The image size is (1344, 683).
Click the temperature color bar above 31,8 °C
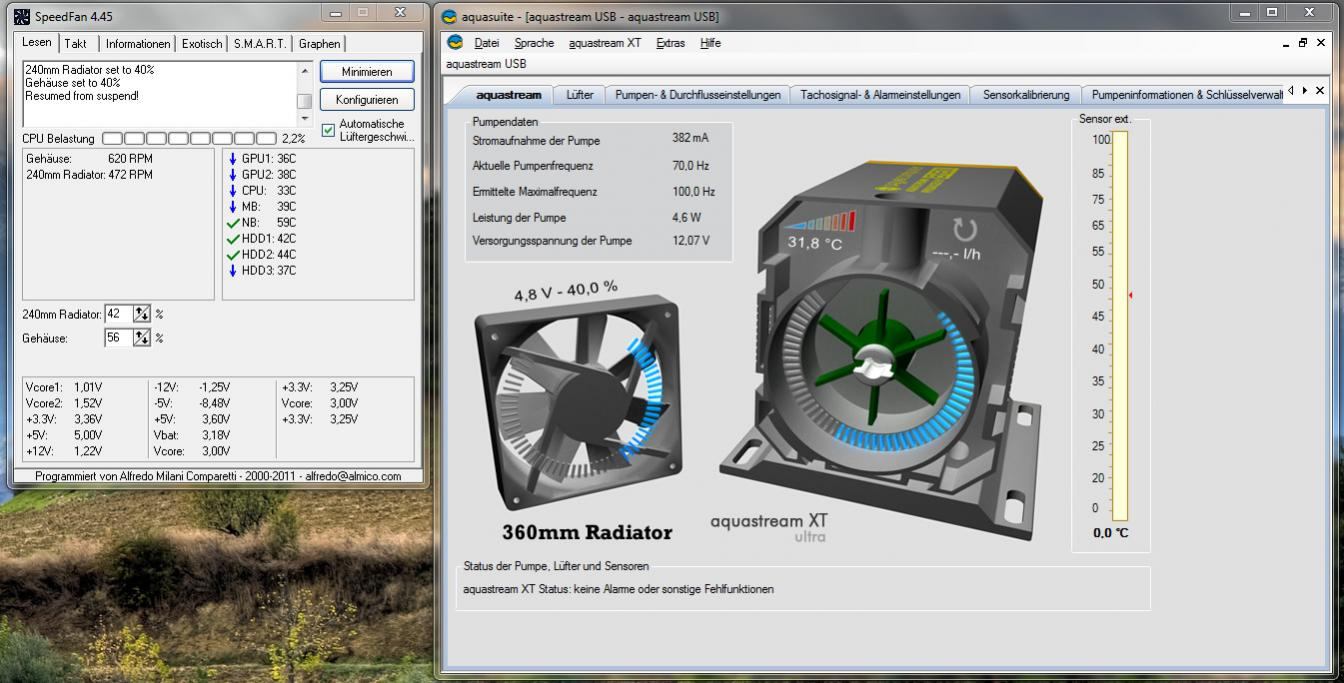point(821,222)
